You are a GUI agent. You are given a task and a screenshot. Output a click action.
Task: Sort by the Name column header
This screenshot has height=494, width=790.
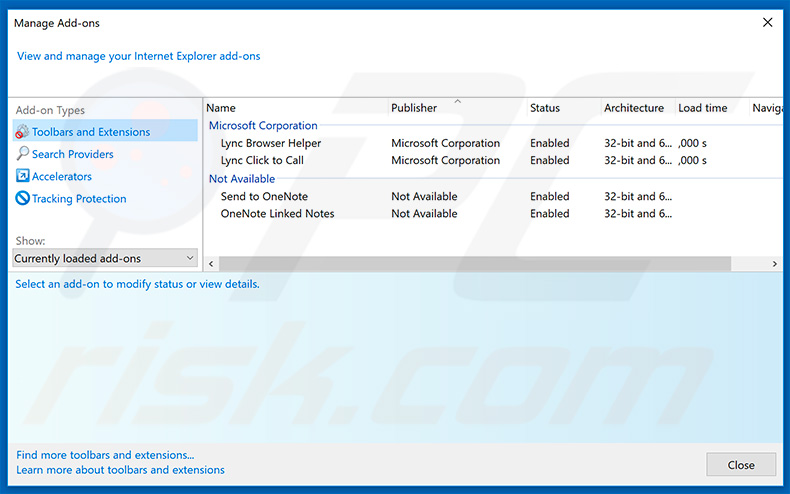click(221, 108)
